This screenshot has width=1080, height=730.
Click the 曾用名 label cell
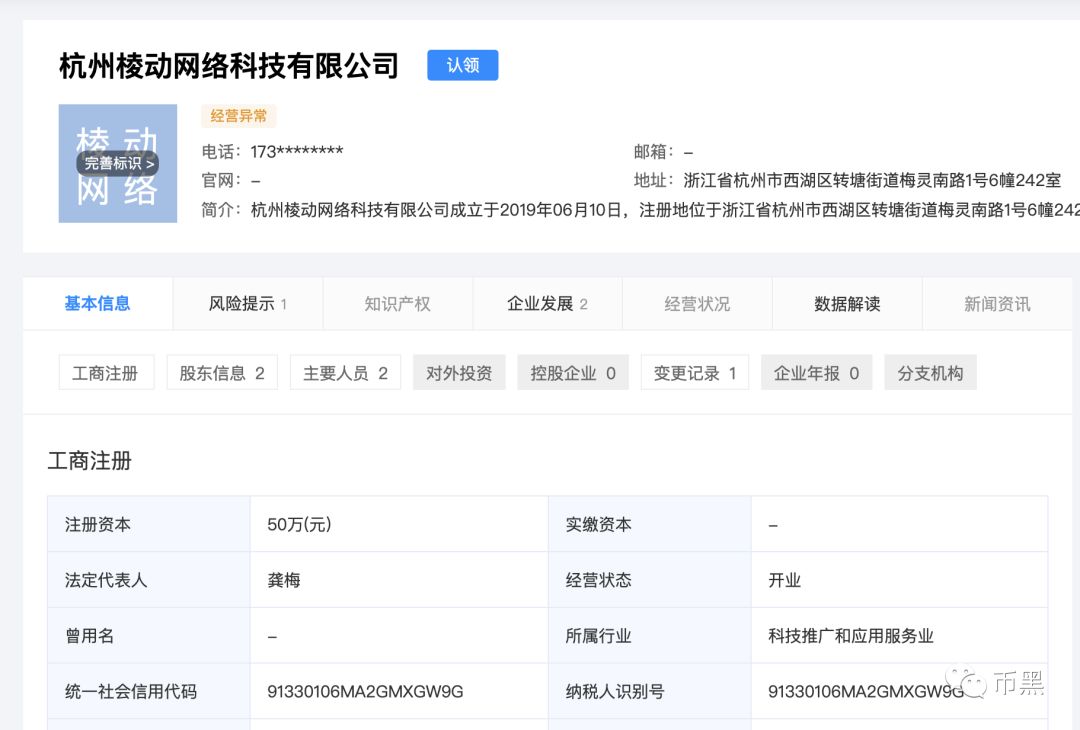149,636
